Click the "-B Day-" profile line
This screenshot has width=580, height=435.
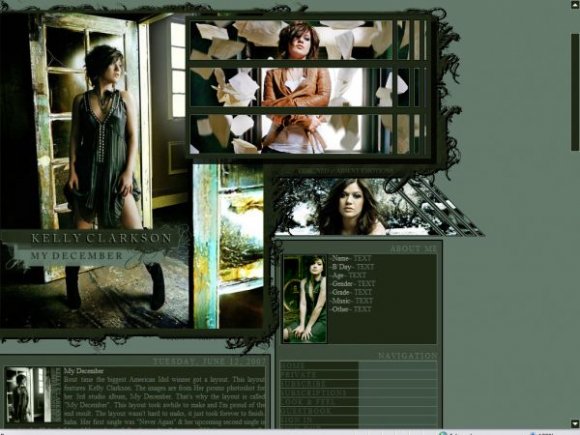click(x=352, y=267)
